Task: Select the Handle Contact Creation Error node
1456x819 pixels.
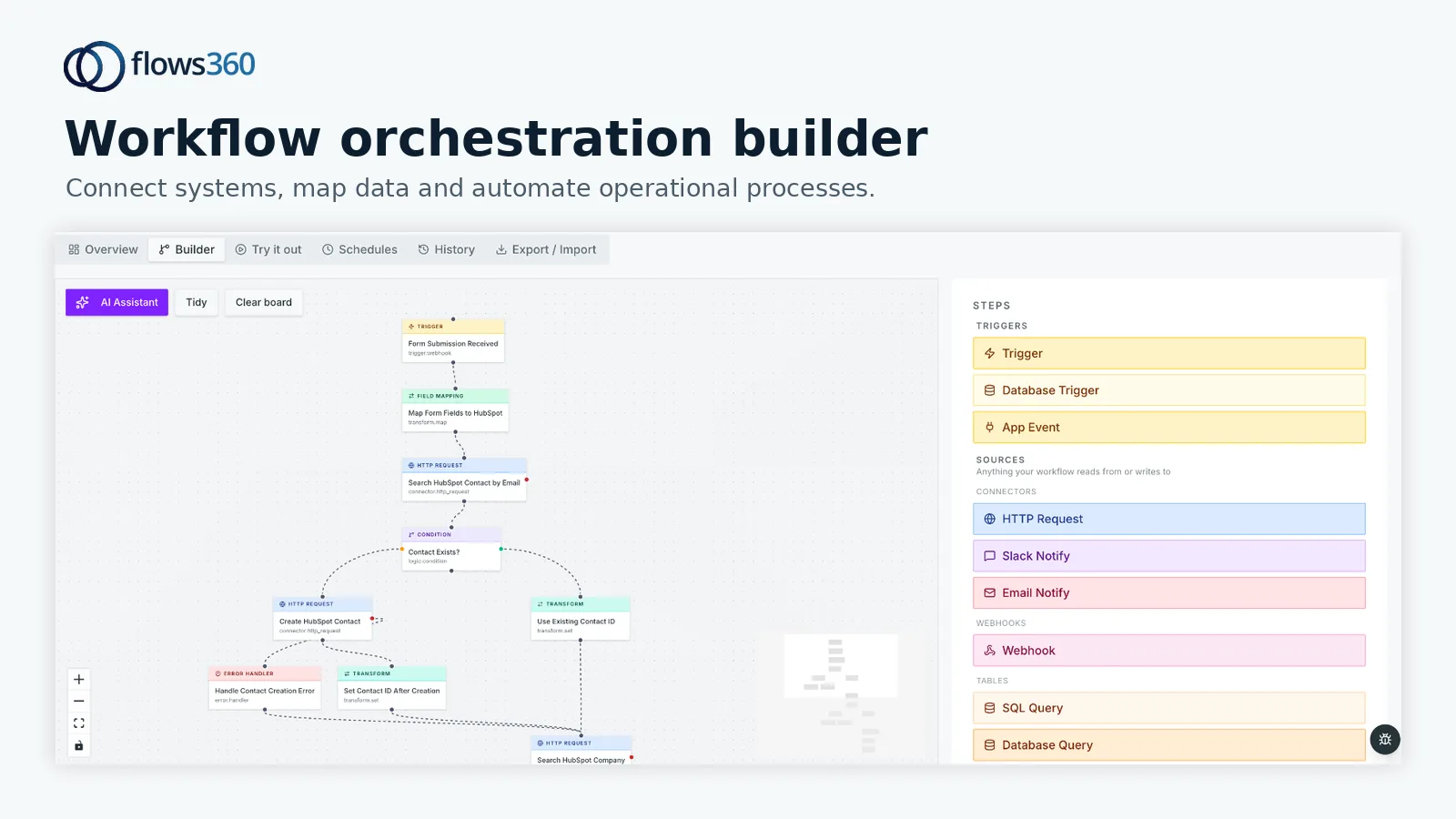Action: [x=265, y=688]
